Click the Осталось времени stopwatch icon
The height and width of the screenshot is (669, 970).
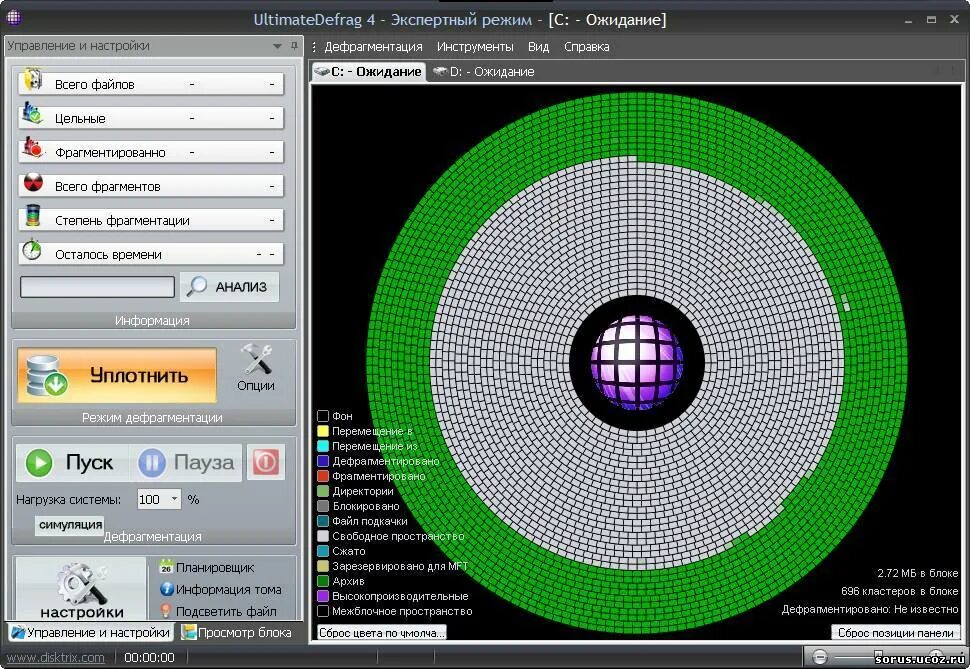pos(32,250)
